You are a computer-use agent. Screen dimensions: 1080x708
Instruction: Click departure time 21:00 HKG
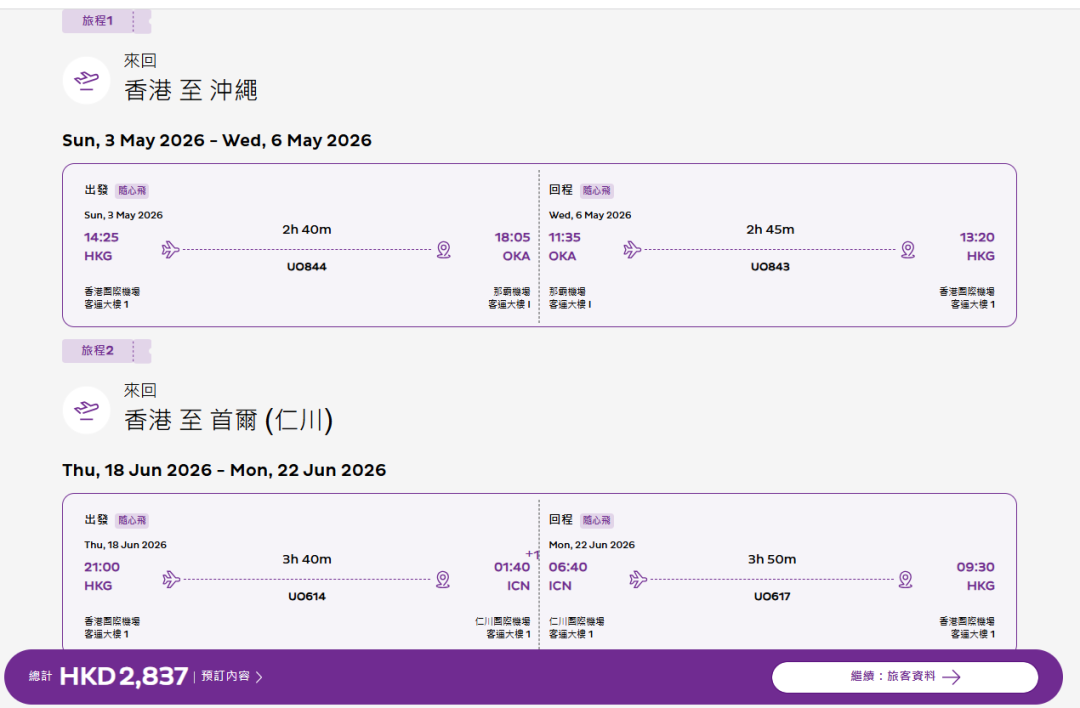point(102,576)
